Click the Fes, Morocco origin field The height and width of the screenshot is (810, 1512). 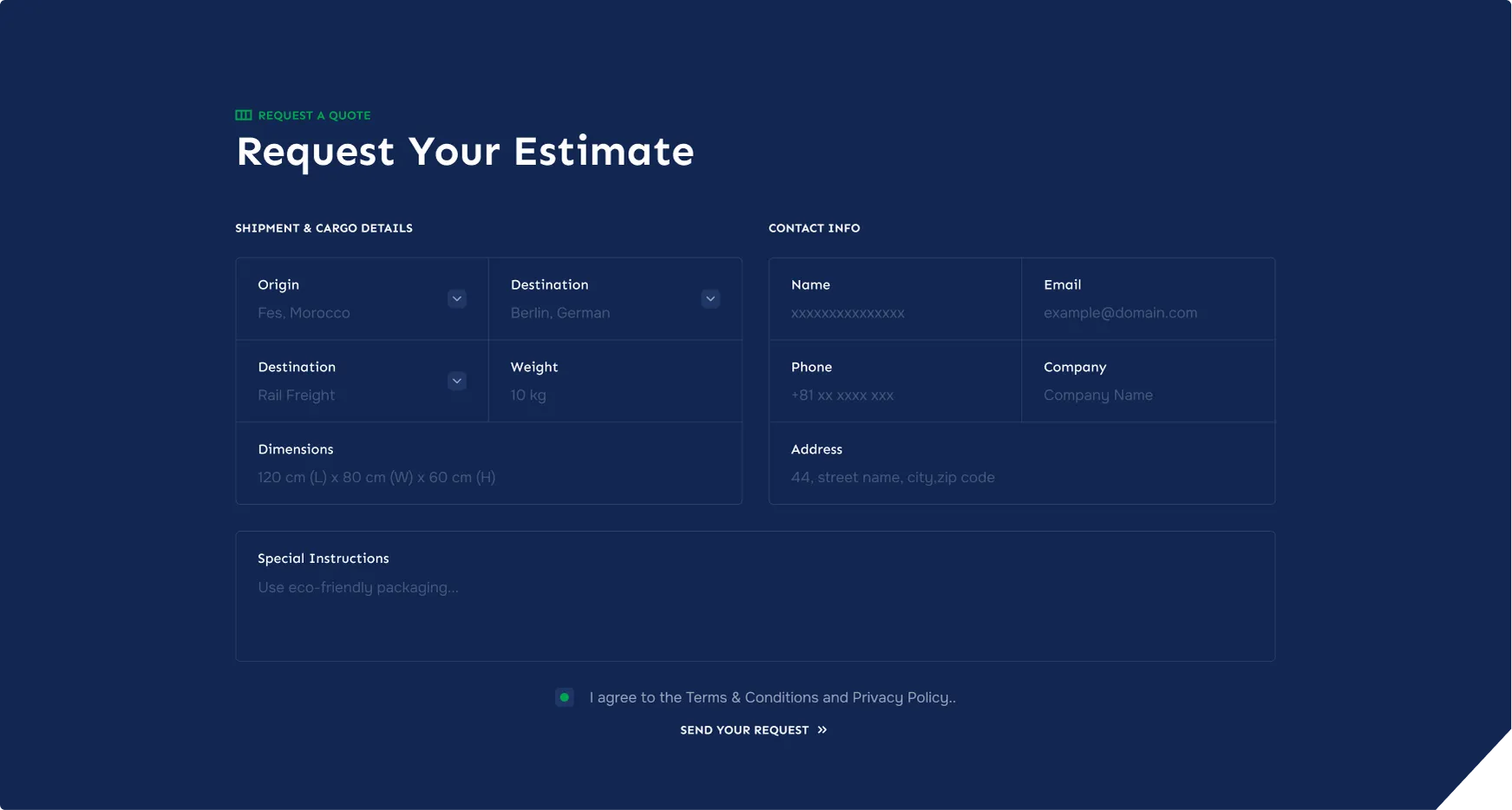coord(347,313)
